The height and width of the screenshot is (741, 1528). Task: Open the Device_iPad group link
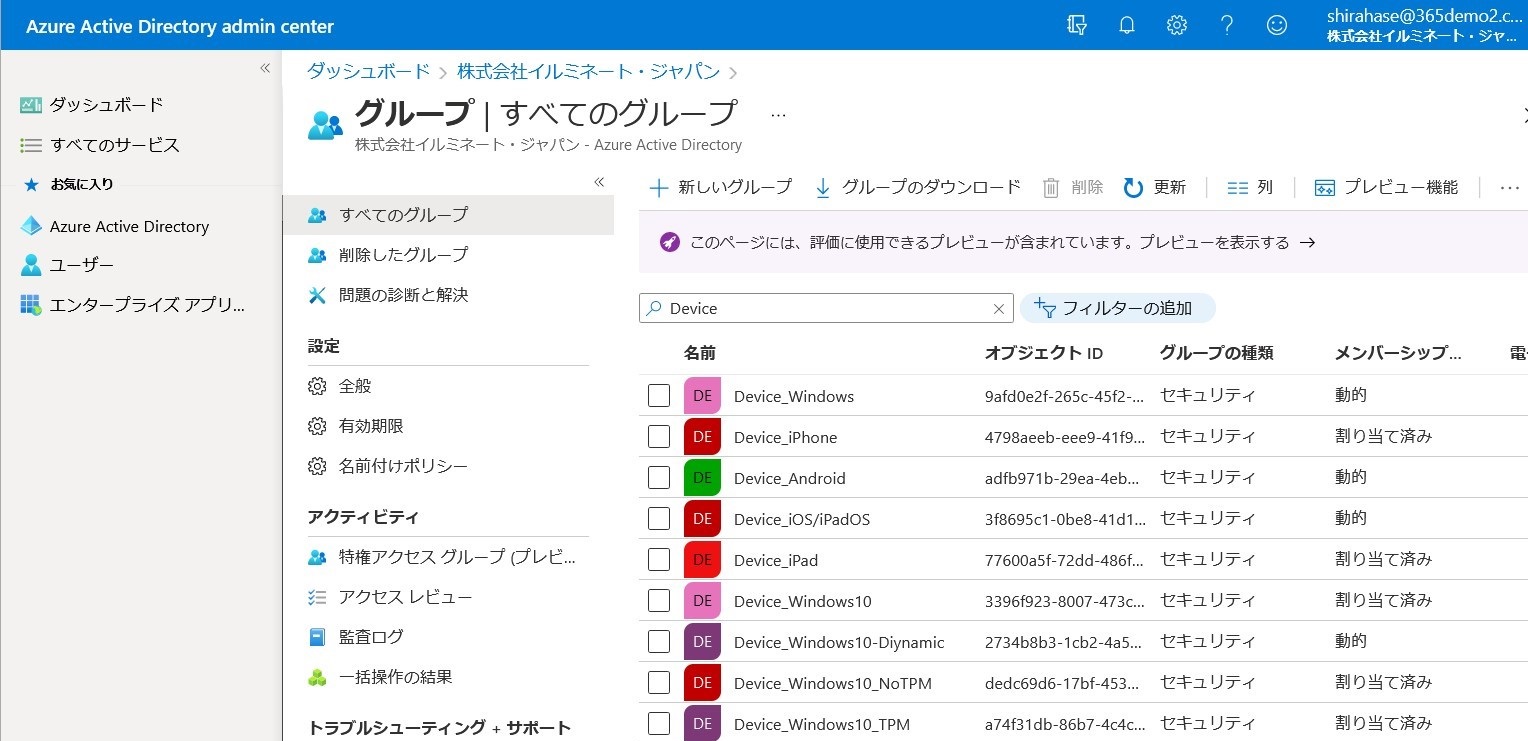click(776, 560)
